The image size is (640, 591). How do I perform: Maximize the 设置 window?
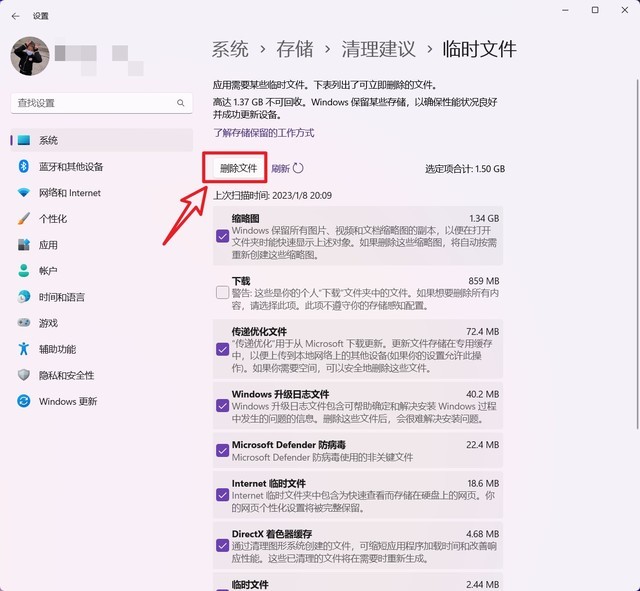[x=595, y=10]
